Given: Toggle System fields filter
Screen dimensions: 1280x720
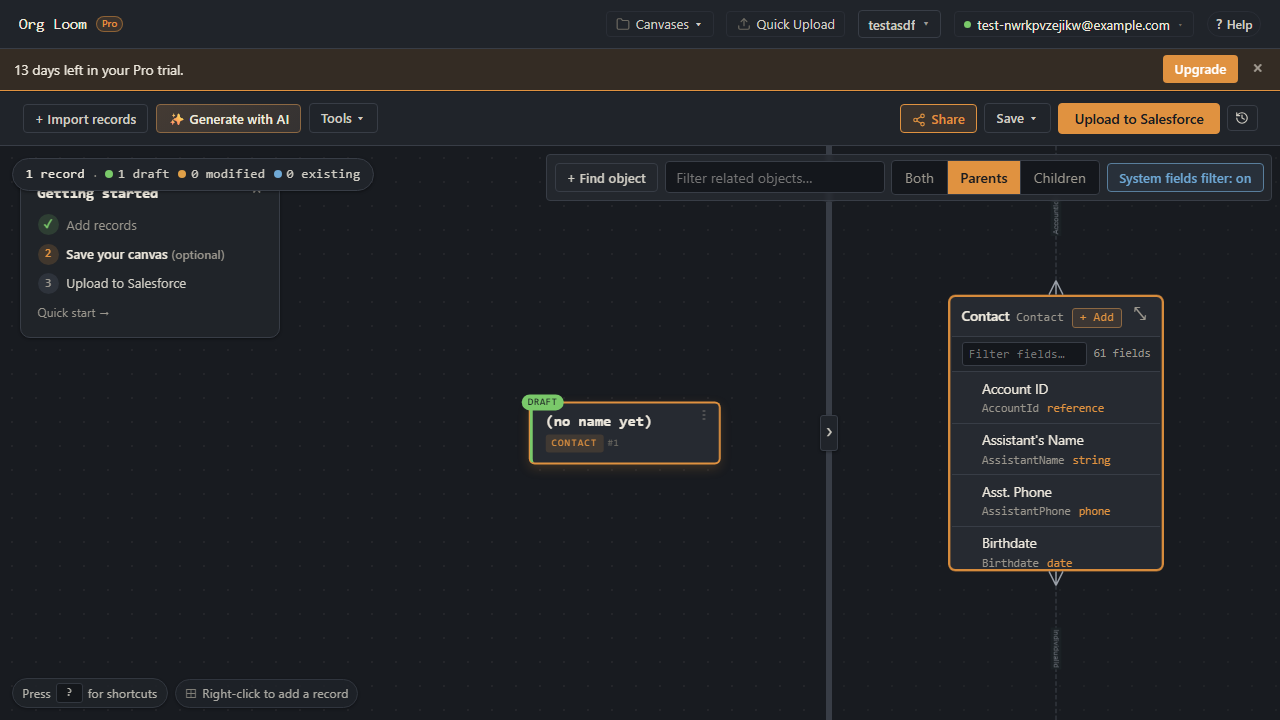Looking at the screenshot, I should (x=1185, y=178).
